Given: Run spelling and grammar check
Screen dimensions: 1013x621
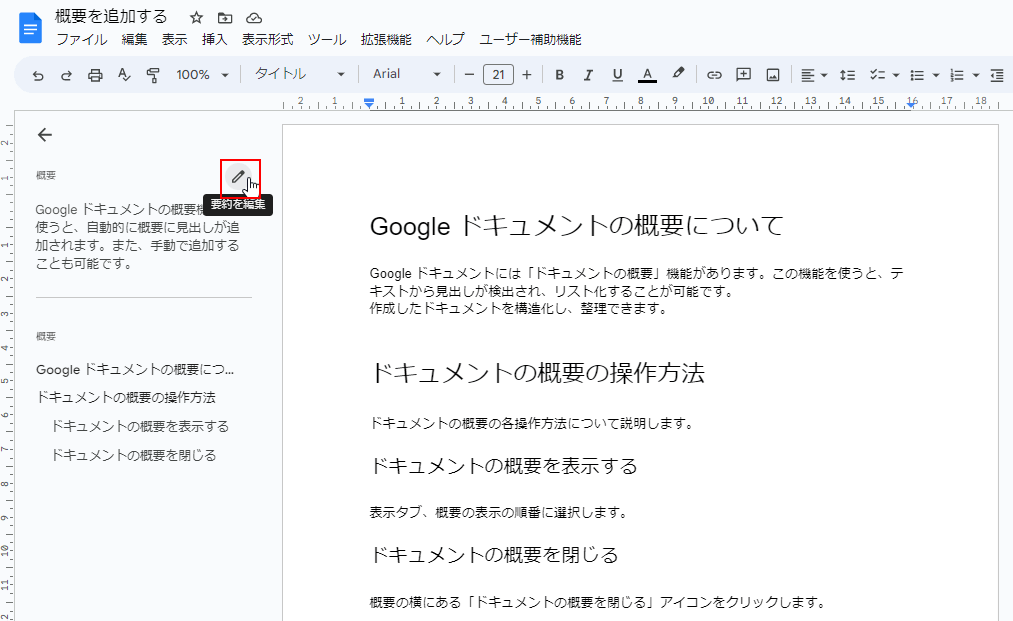Looking at the screenshot, I should [124, 75].
